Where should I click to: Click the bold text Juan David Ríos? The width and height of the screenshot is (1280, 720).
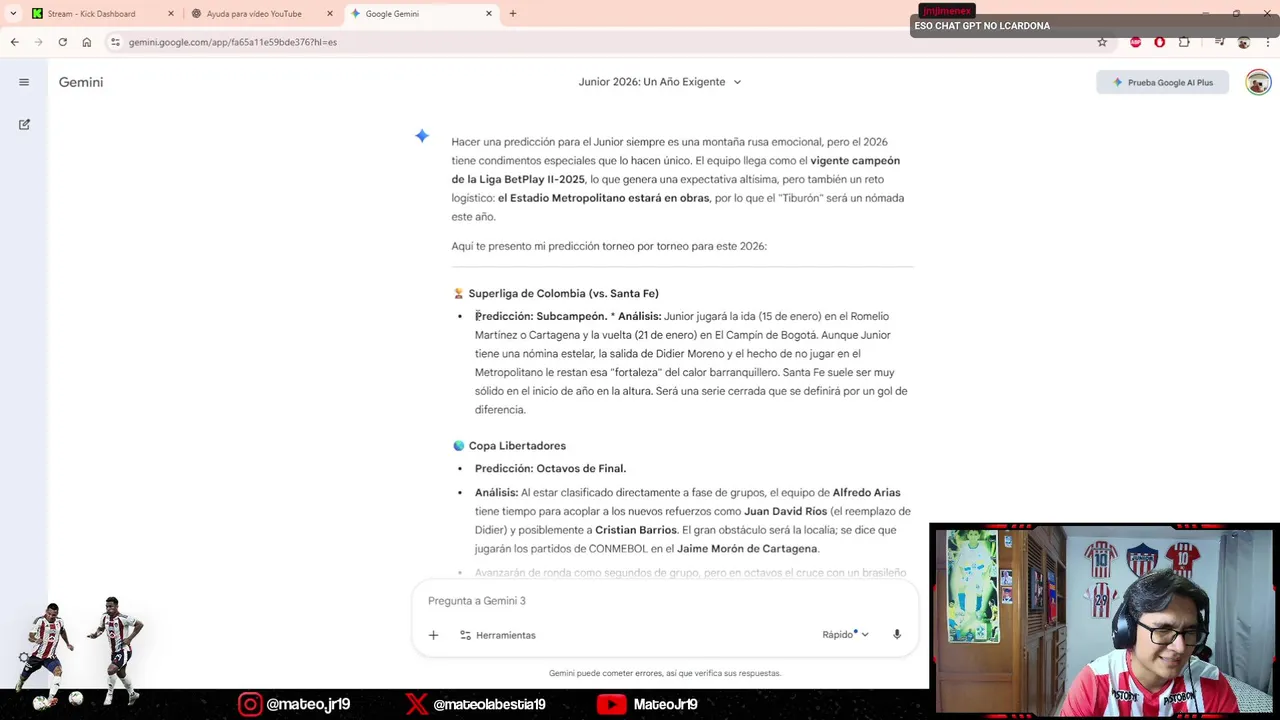pos(785,511)
